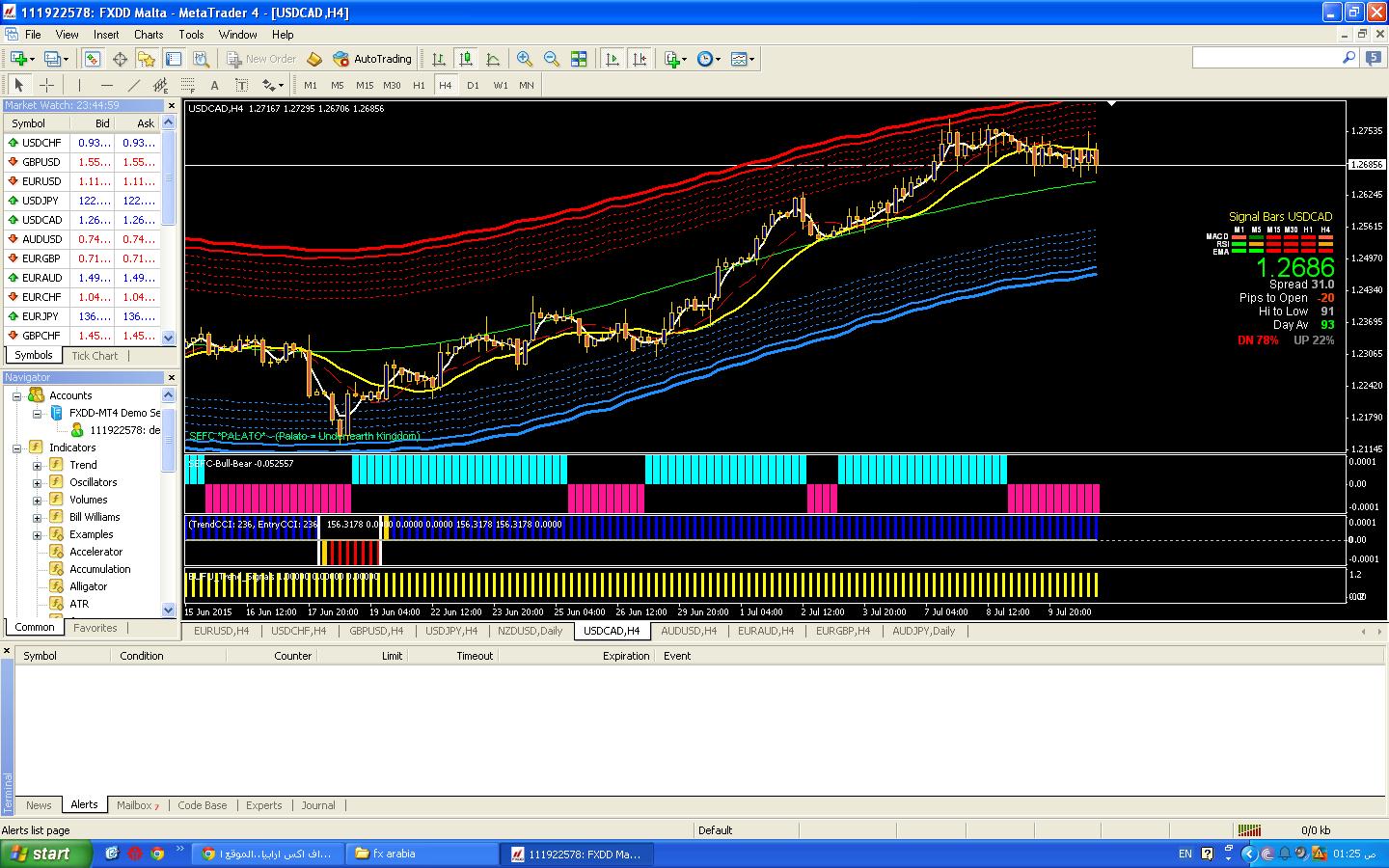The width and height of the screenshot is (1389, 868).
Task: Click the search magnifier icon
Action: pos(1349,58)
